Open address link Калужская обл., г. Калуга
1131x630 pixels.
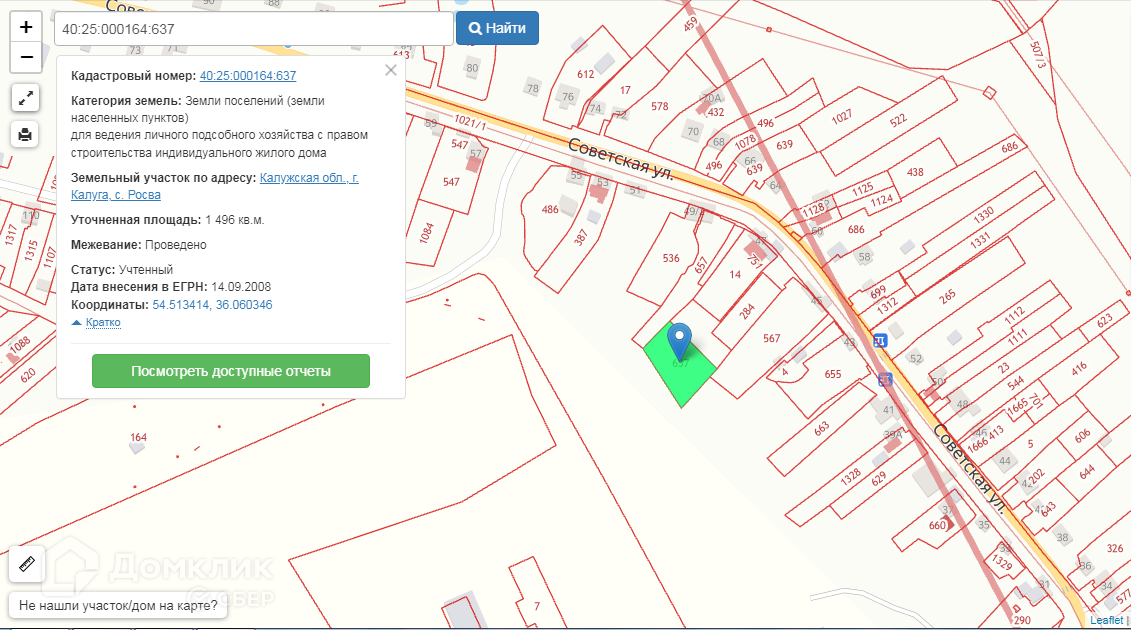214,186
